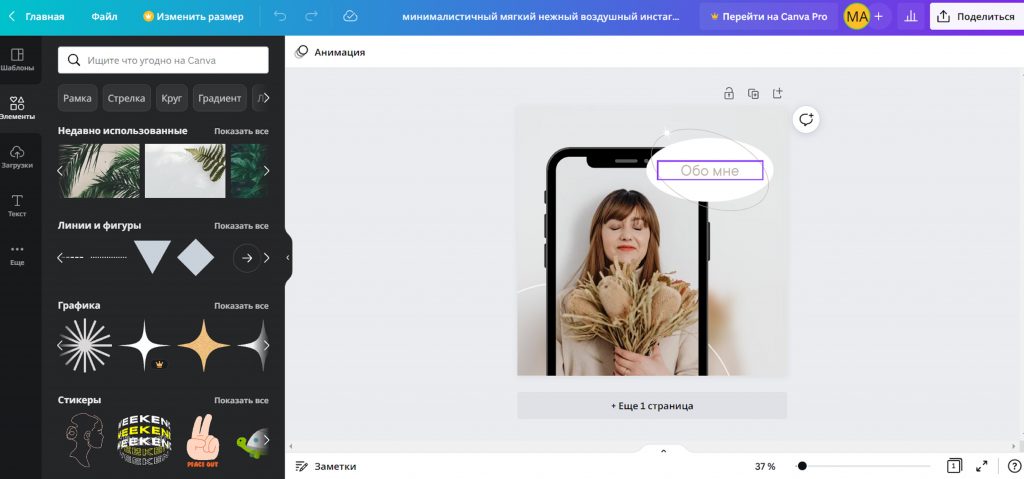Screen dimensions: 1024x479
Task: Show all Недавно использованные items
Action: coord(241,131)
